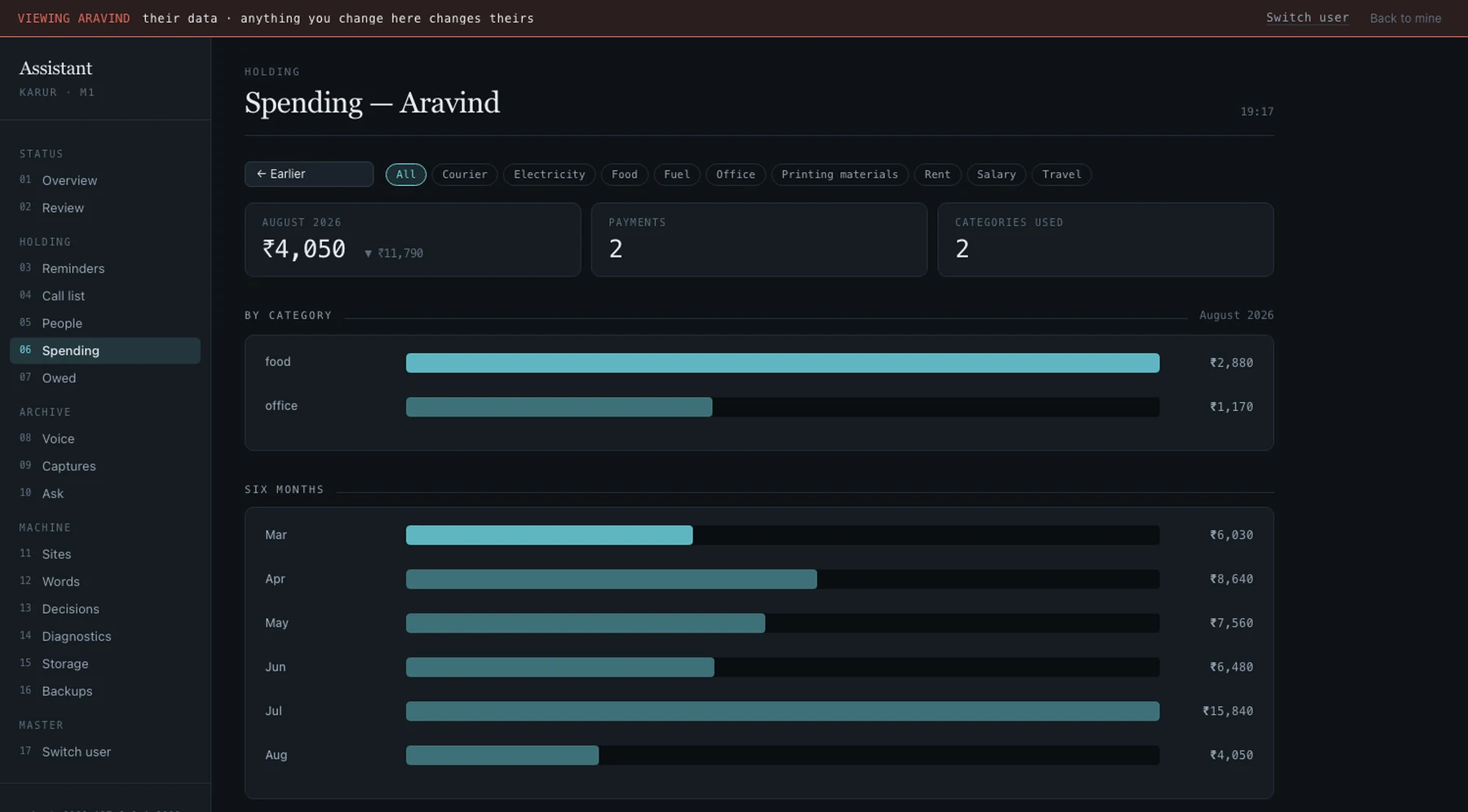The height and width of the screenshot is (812, 1468).
Task: Select the All category filter
Action: tap(406, 174)
